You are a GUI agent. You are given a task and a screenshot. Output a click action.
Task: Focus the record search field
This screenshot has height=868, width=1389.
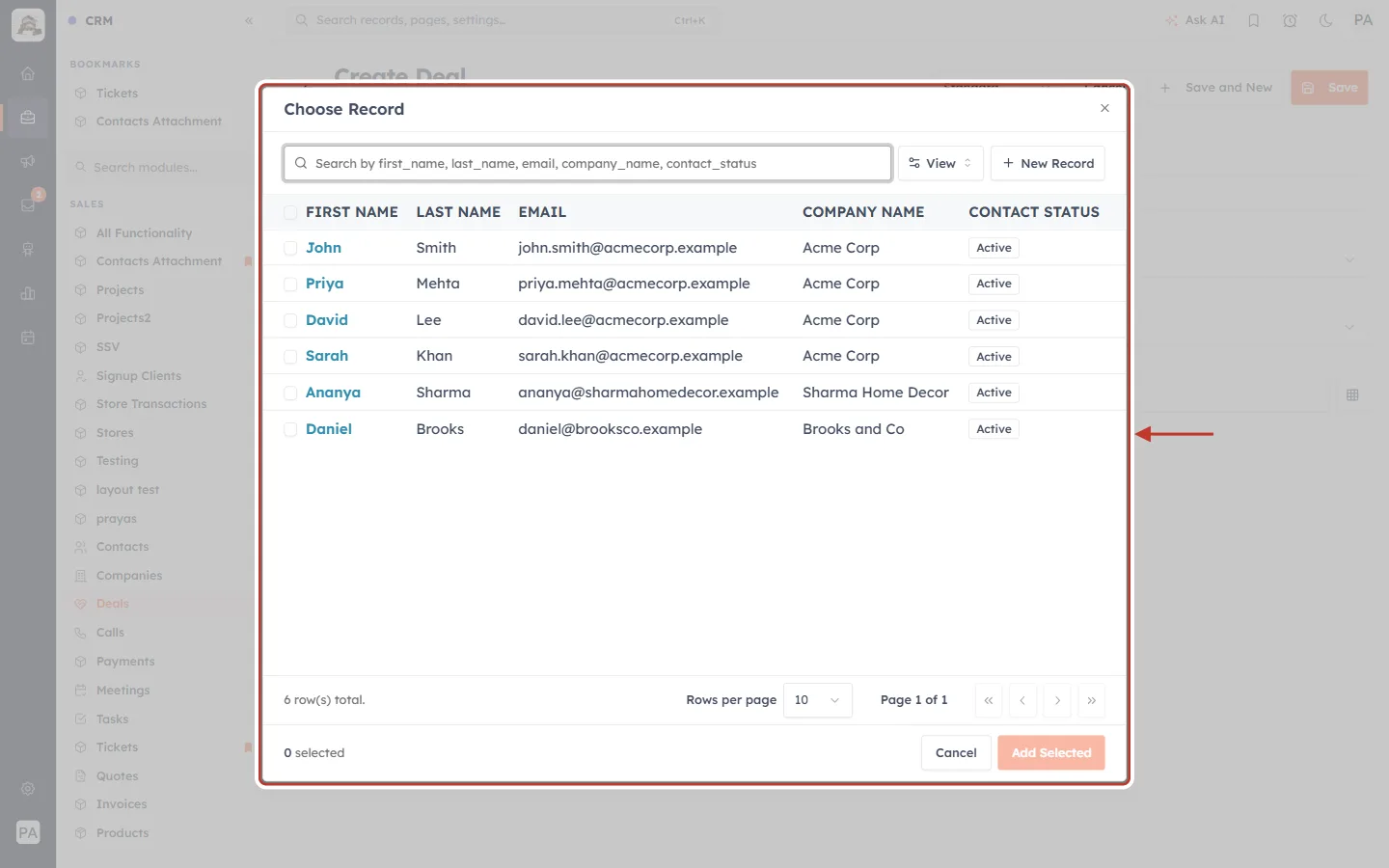click(x=587, y=163)
